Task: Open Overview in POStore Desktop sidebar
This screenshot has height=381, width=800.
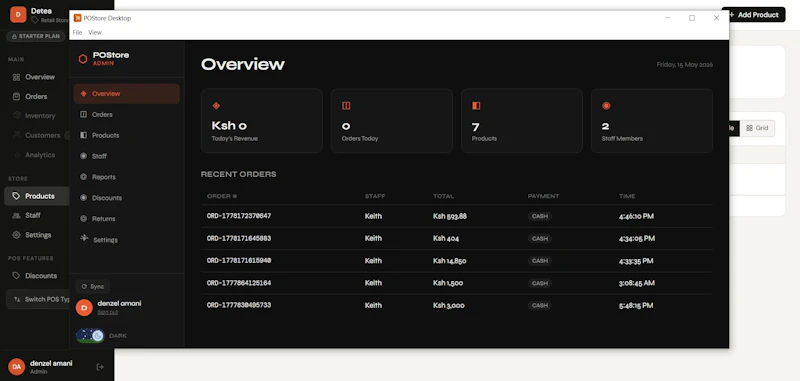Action: [x=127, y=94]
